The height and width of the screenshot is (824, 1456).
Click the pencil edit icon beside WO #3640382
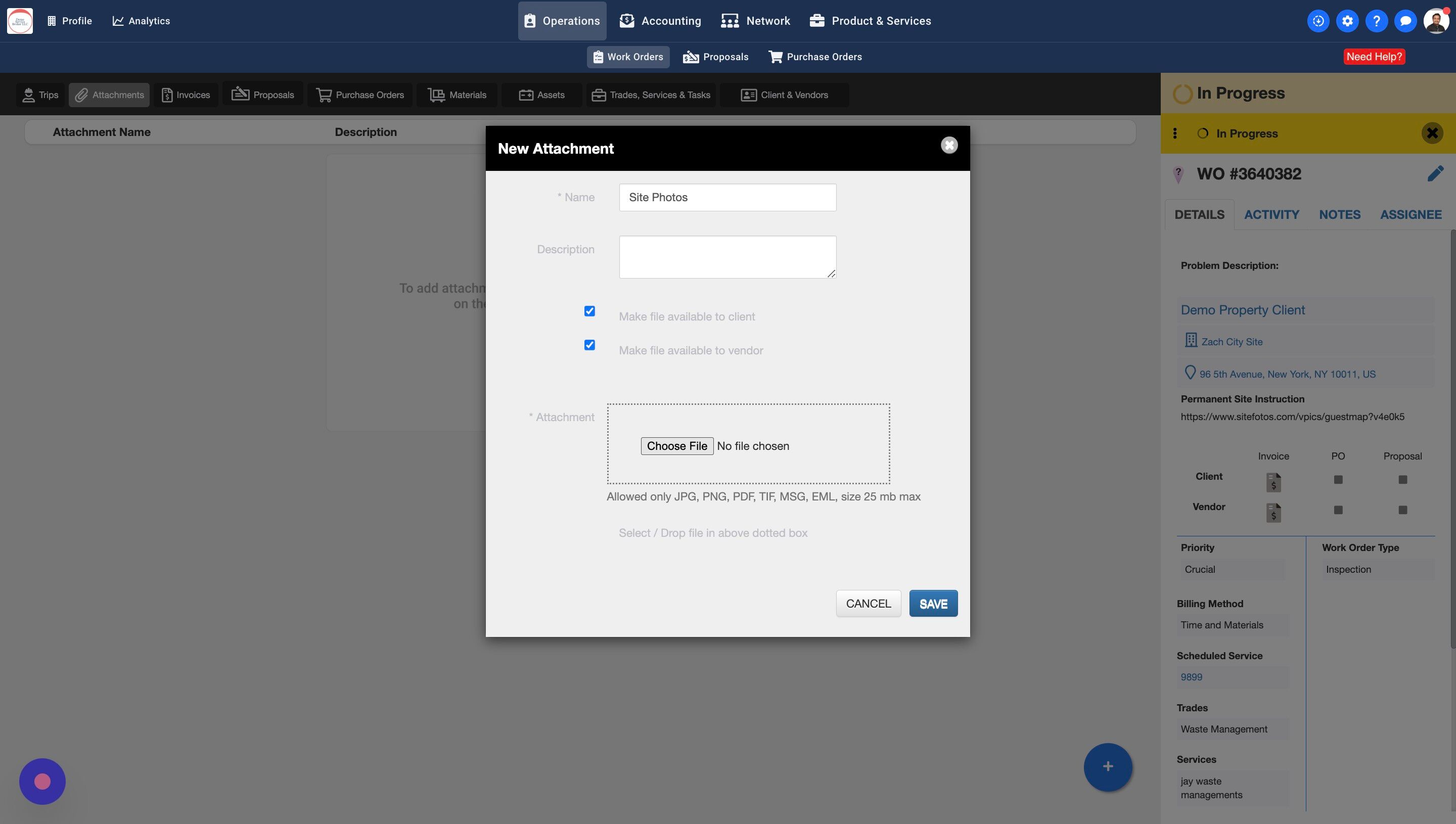click(1435, 174)
